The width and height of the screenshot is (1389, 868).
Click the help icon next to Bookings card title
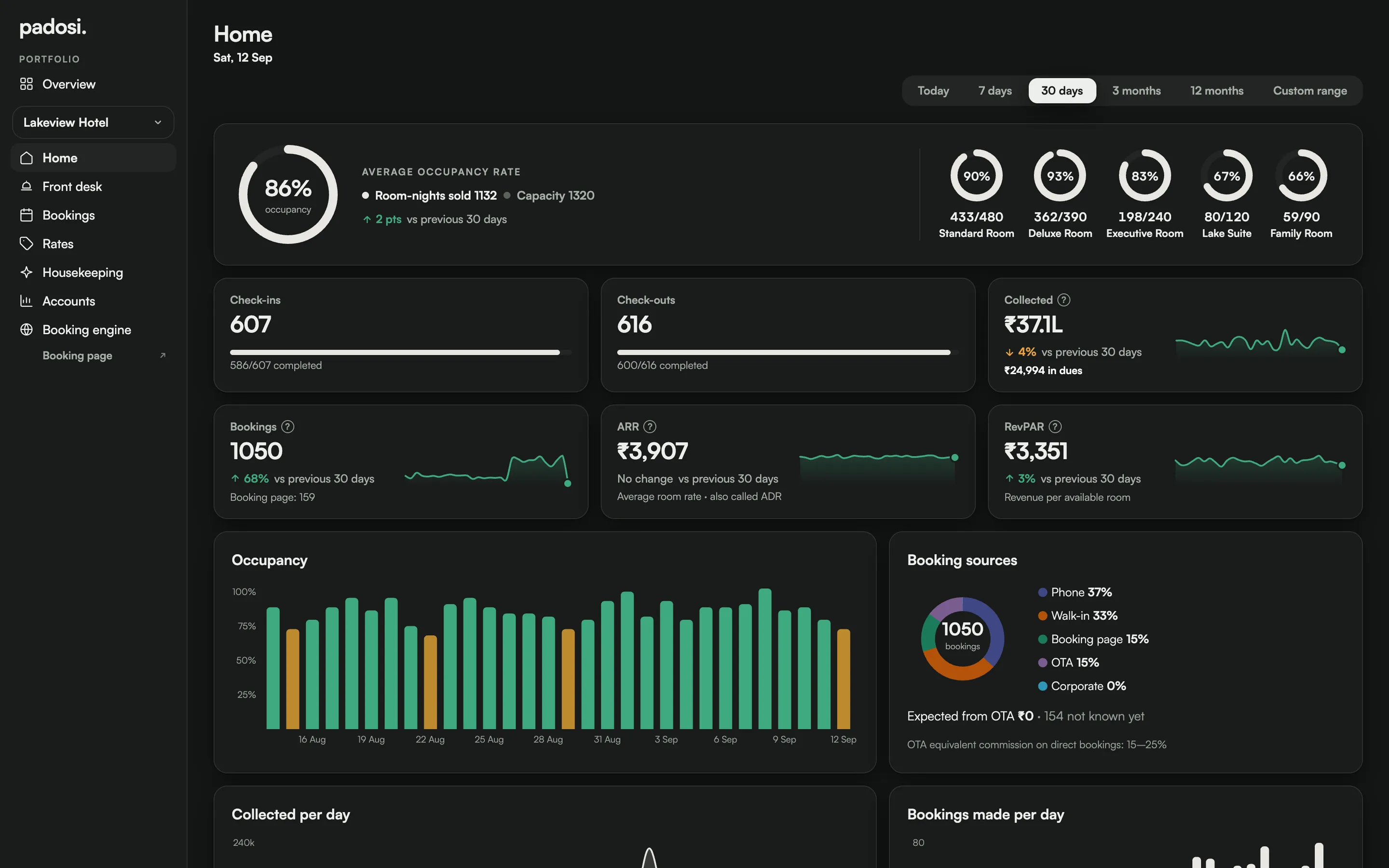[x=288, y=427]
